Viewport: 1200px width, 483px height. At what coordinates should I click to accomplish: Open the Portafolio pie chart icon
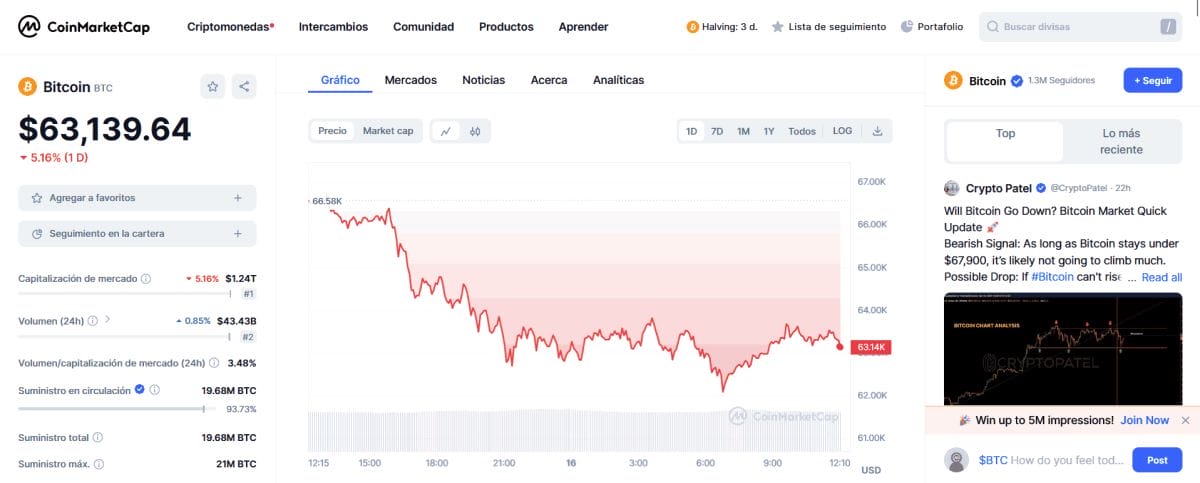tap(907, 27)
